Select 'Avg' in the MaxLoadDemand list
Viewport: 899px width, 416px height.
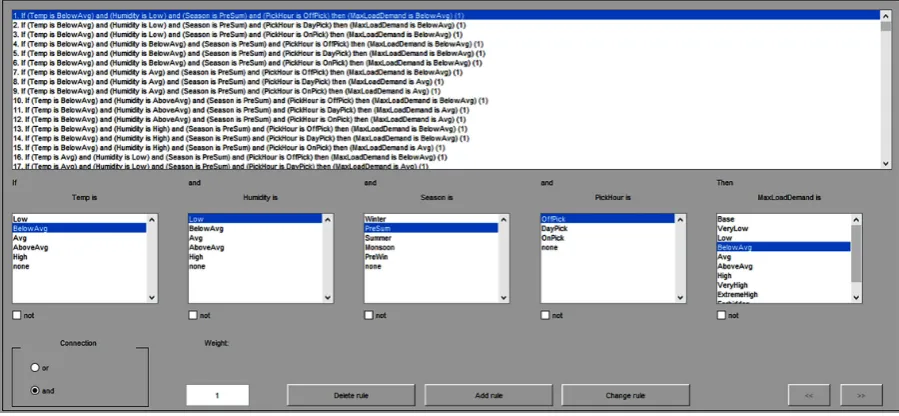click(784, 257)
